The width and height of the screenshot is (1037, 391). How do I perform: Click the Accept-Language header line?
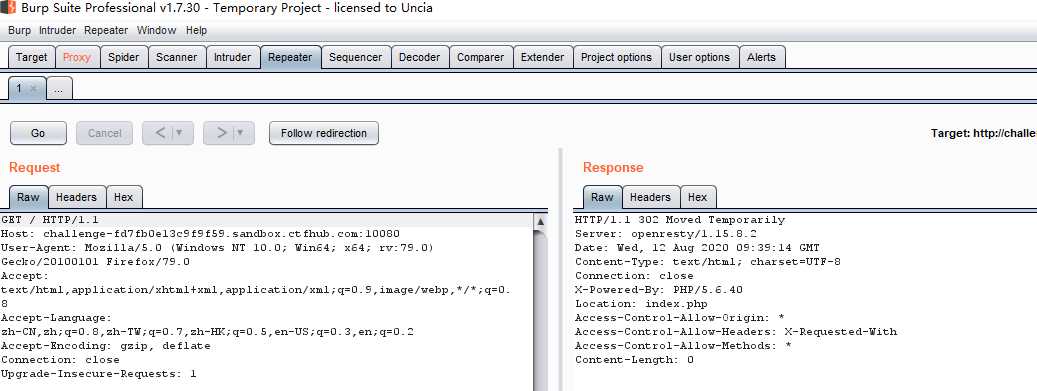tap(208, 324)
